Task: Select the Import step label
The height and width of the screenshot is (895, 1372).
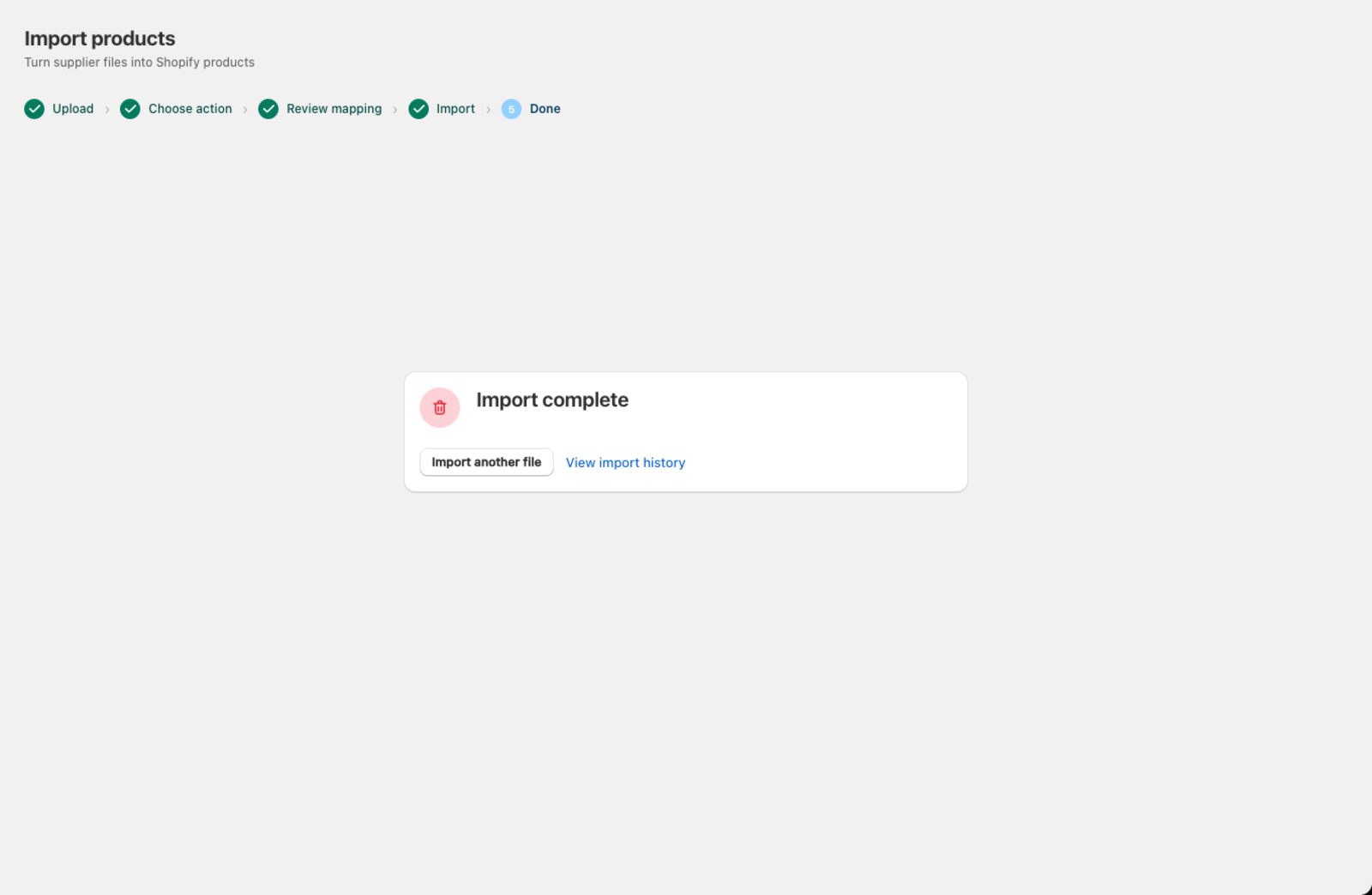Action: [455, 109]
